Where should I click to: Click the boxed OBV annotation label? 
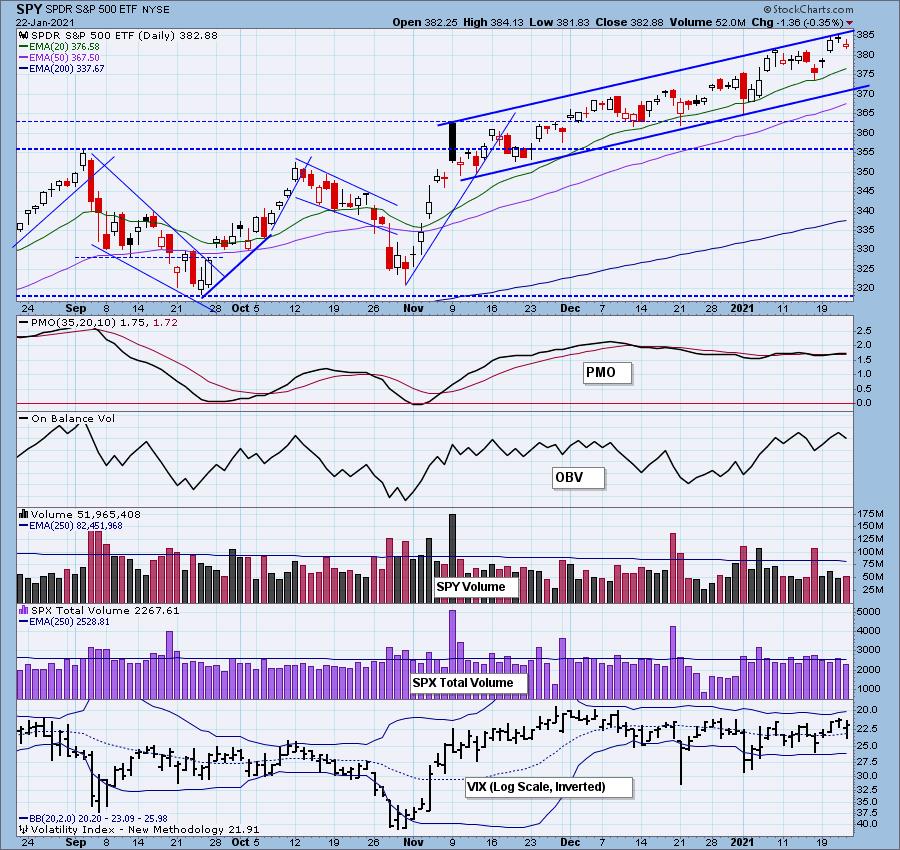tap(578, 478)
